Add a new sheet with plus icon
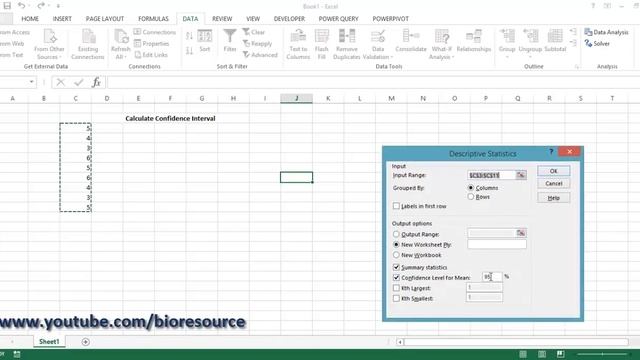This screenshot has height=360, width=640. tap(85, 342)
